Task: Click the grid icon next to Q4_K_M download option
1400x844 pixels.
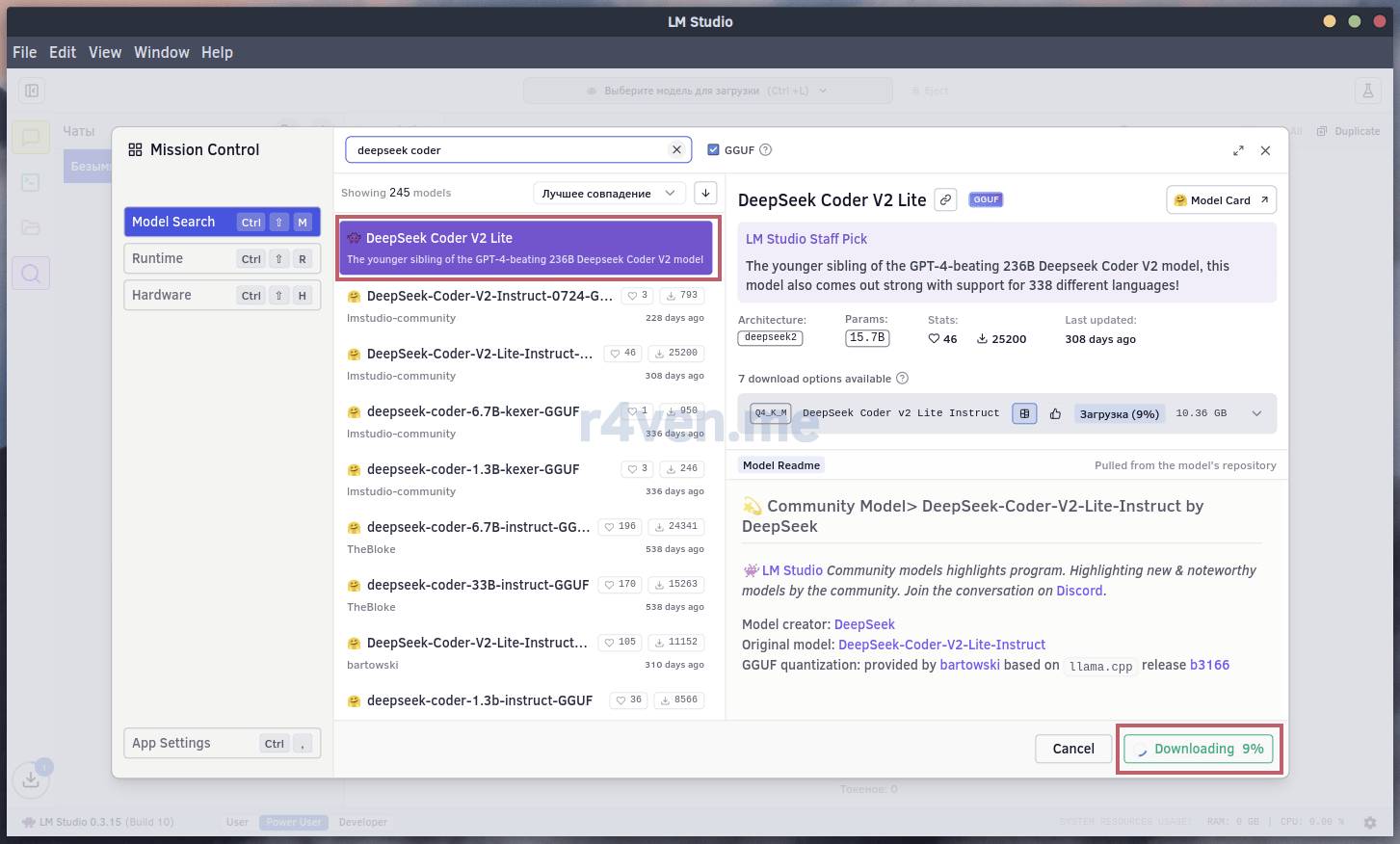Action: tap(1024, 413)
